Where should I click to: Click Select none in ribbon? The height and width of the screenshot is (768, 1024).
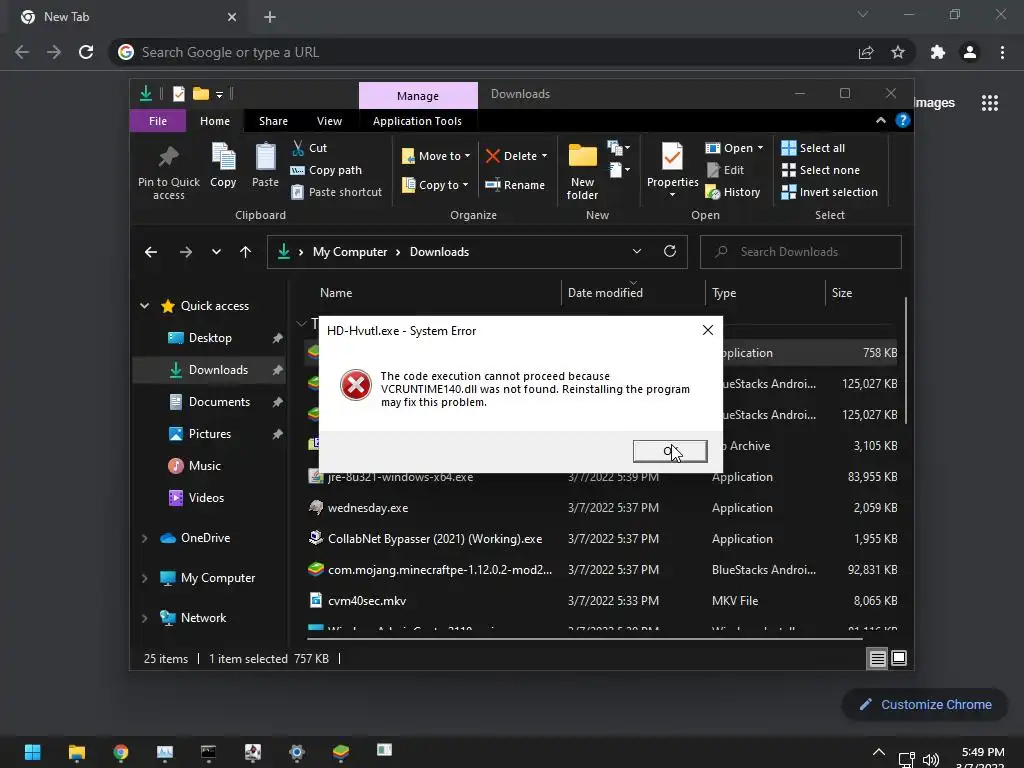coord(820,170)
